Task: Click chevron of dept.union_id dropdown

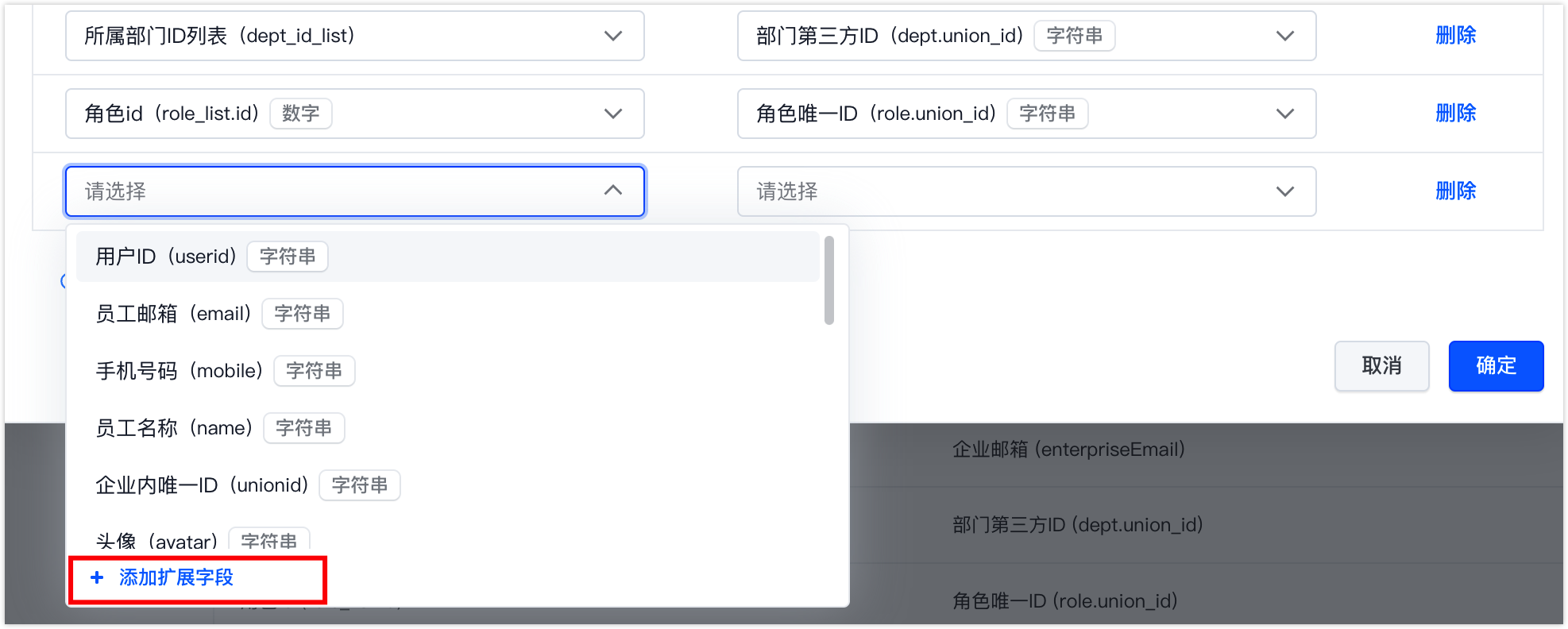Action: pyautogui.click(x=1285, y=36)
